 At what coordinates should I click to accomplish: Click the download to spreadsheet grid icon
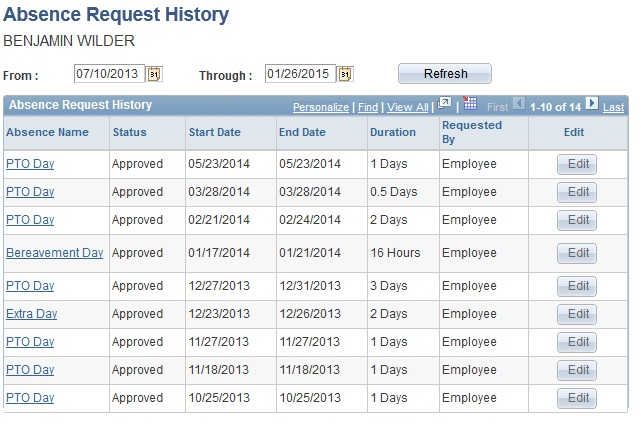tap(470, 104)
